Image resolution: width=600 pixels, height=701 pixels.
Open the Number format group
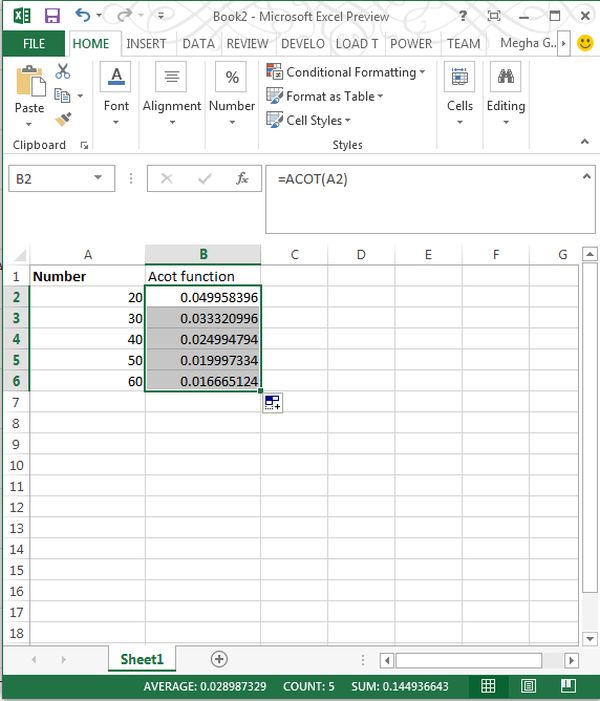(x=232, y=95)
